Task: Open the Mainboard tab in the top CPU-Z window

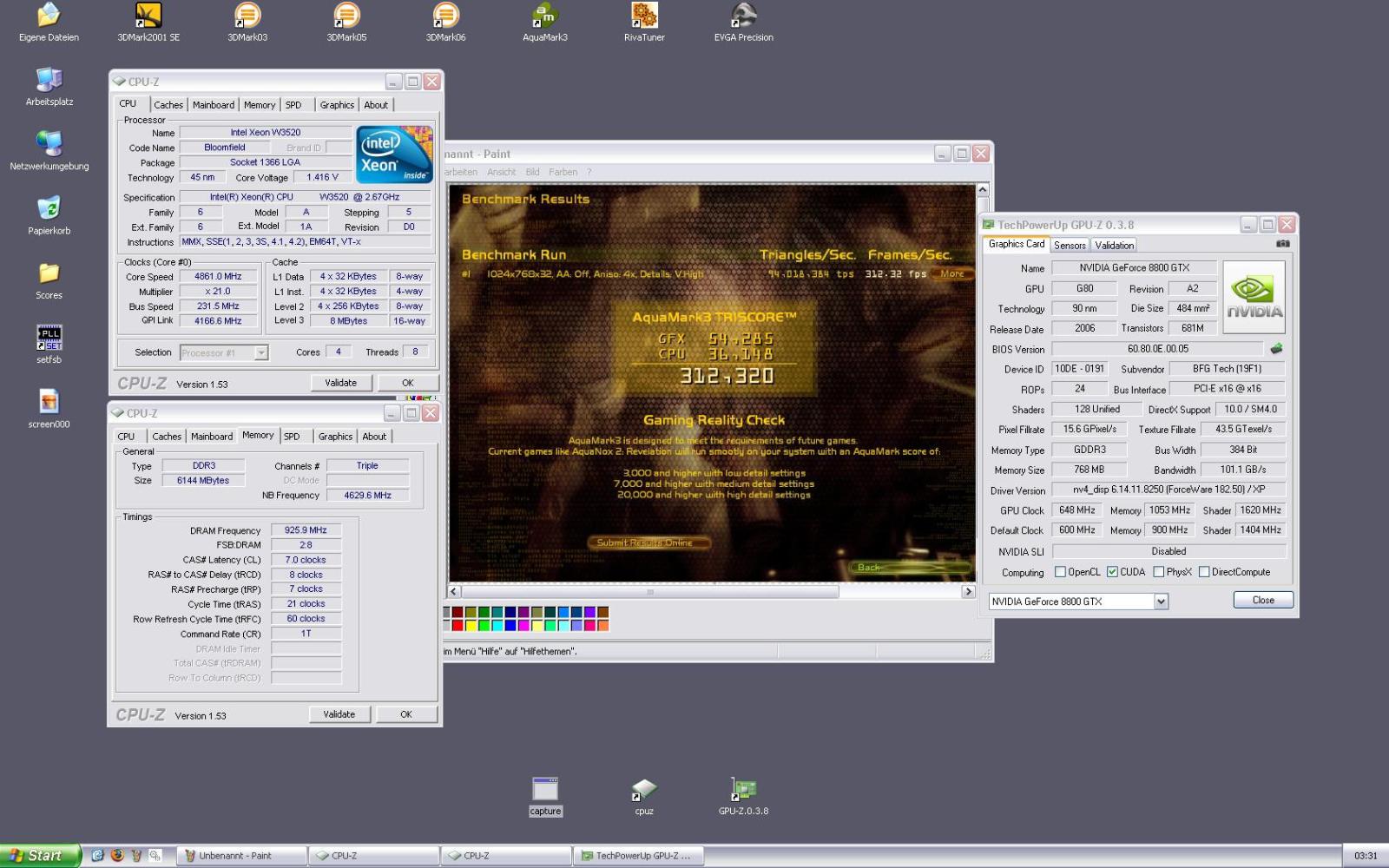Action: click(x=214, y=105)
